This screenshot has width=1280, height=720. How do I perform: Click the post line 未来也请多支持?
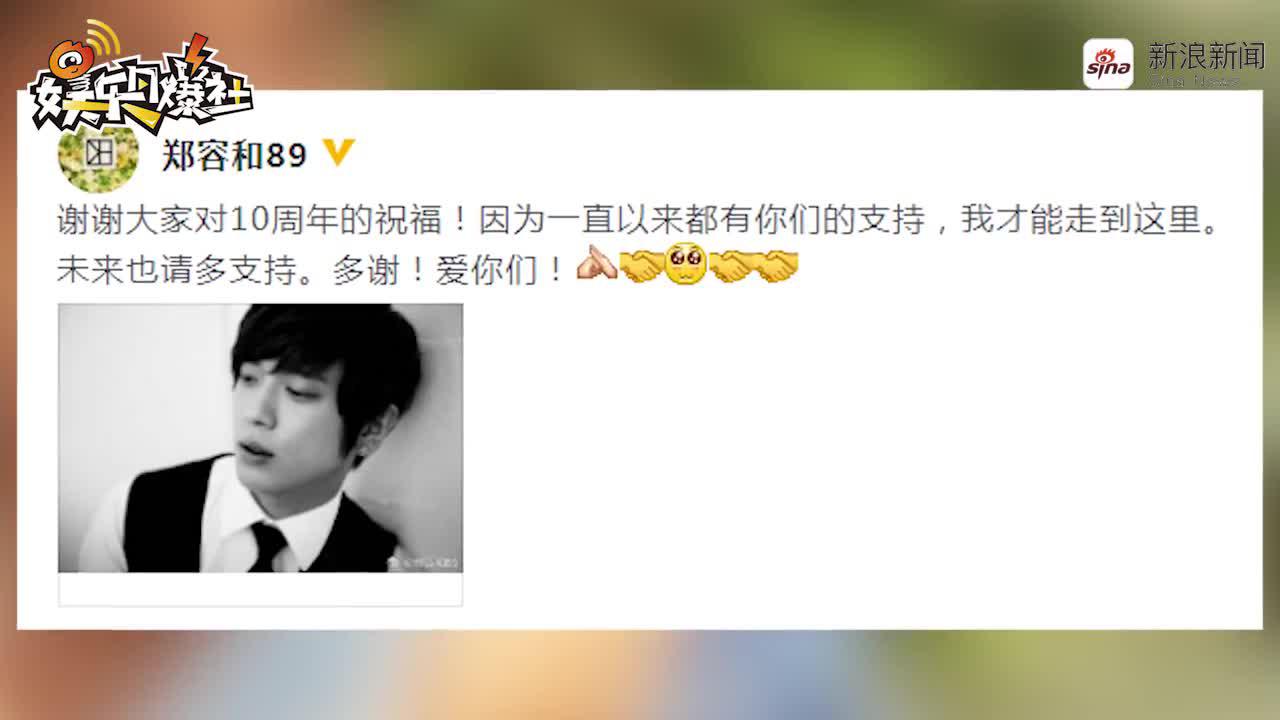pyautogui.click(x=312, y=269)
